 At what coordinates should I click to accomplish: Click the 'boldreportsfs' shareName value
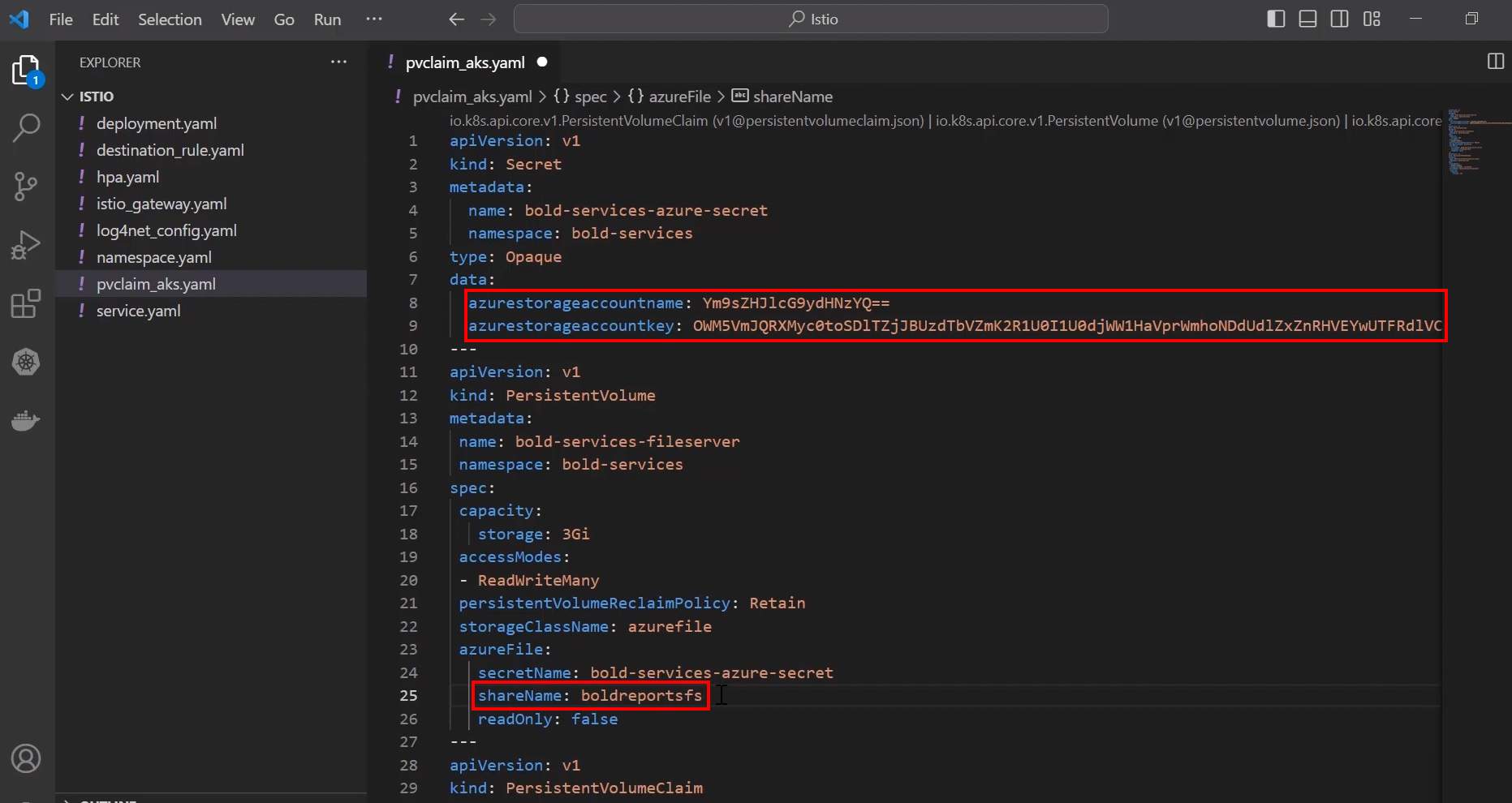[x=641, y=695]
